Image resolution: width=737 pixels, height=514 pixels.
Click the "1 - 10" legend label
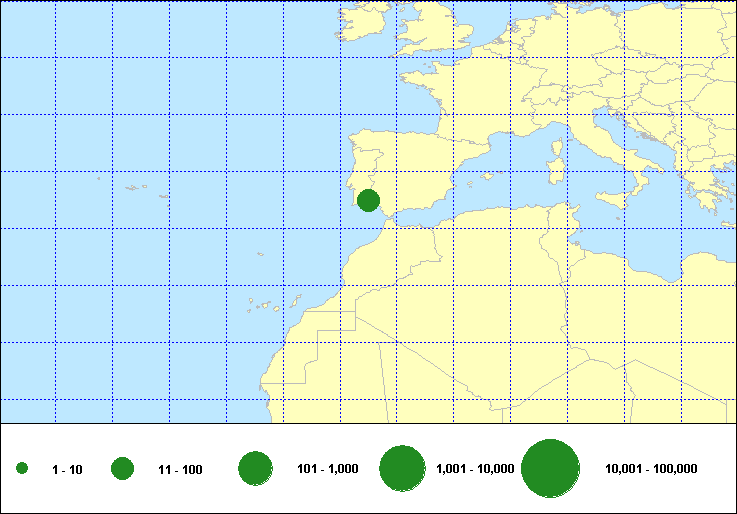(67, 469)
